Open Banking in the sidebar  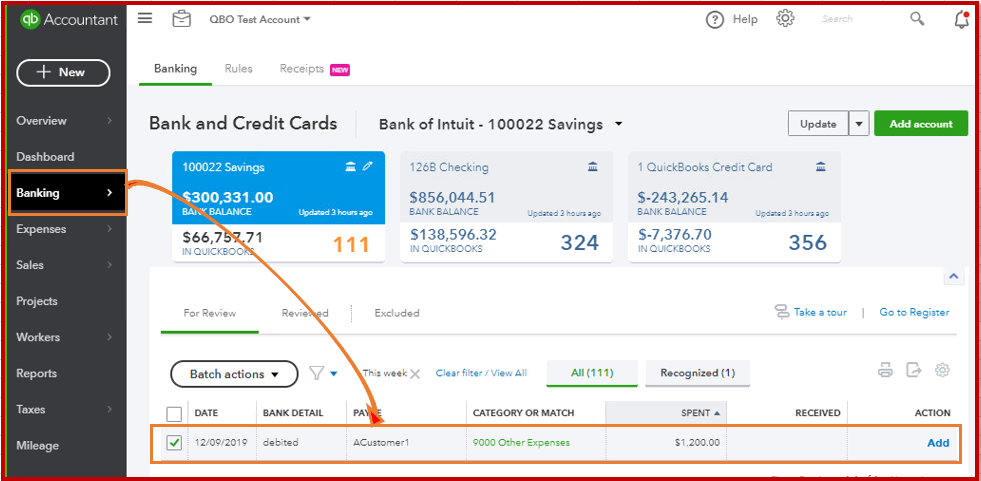pyautogui.click(x=68, y=193)
